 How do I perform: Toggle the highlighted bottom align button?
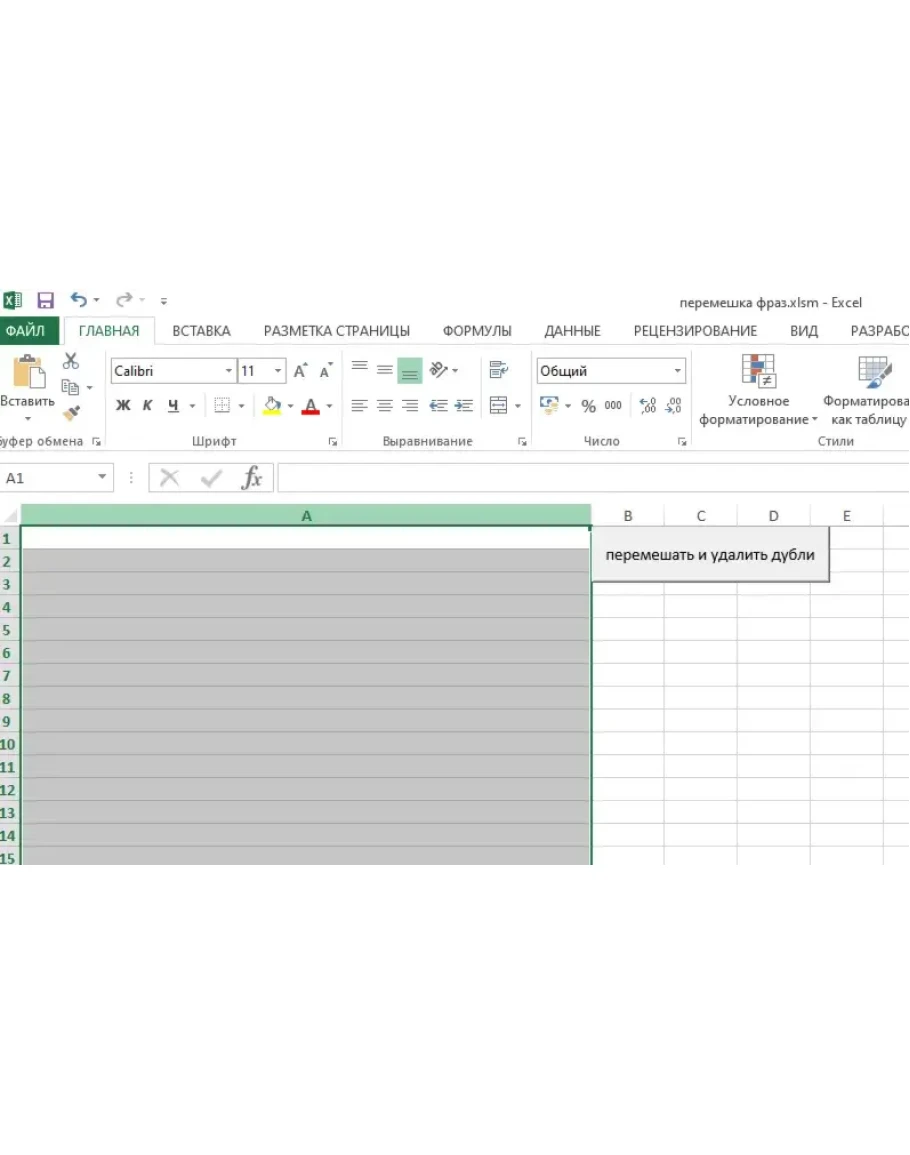[410, 371]
